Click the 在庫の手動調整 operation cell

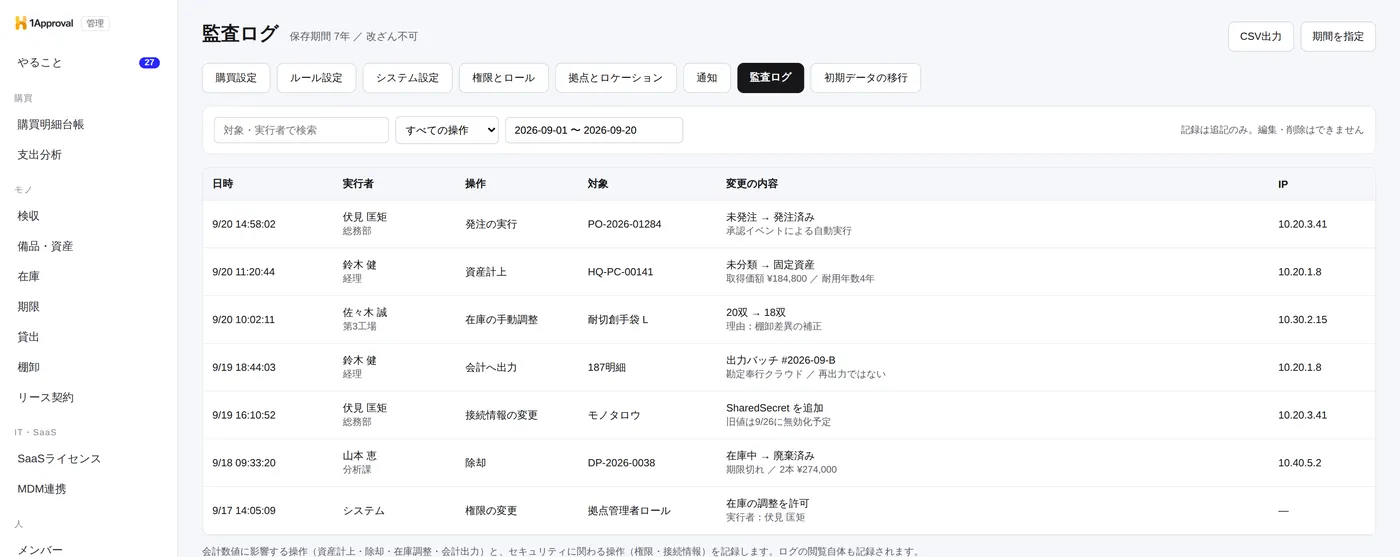501,320
